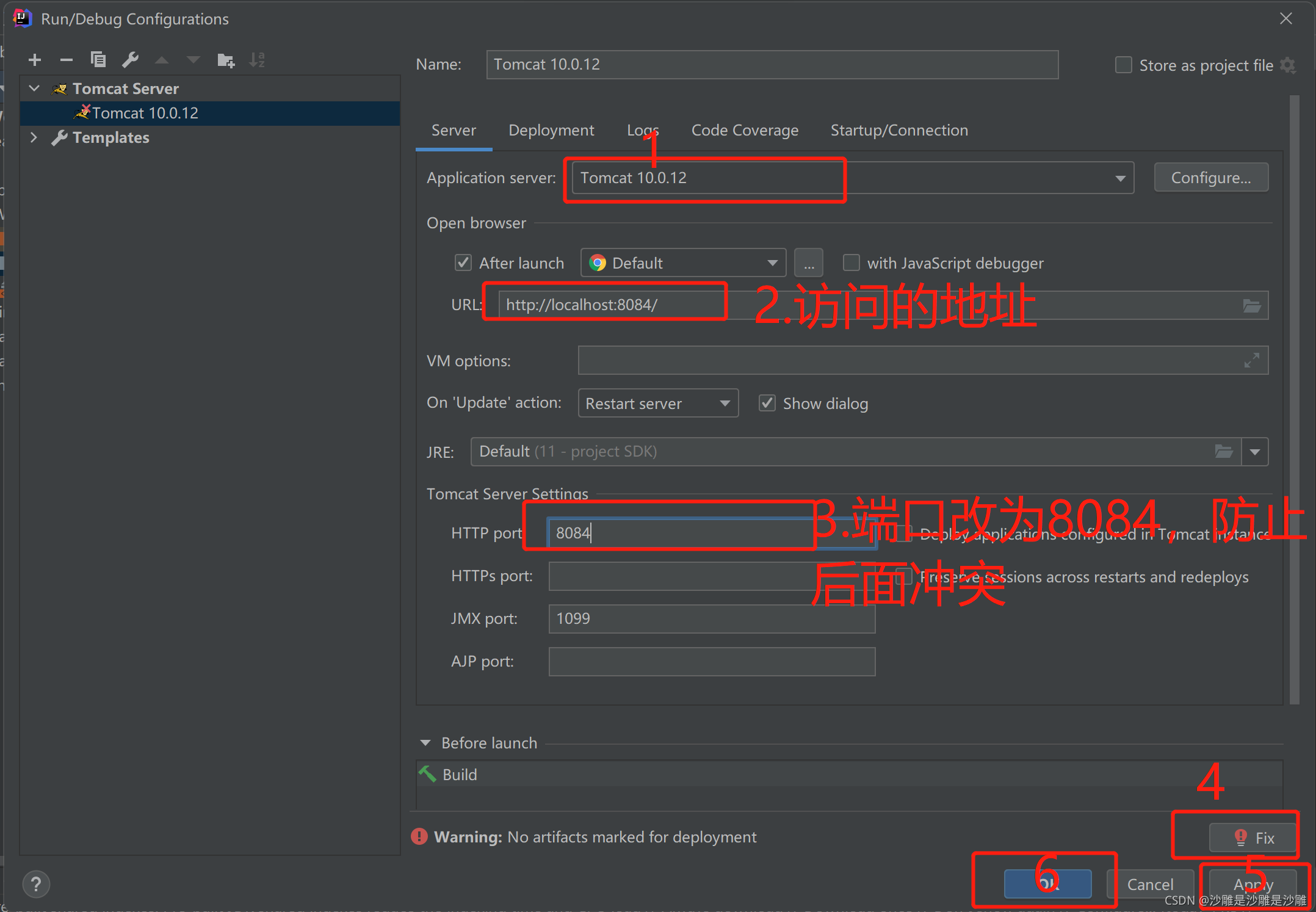Click the Configure... button
Viewport: 1316px width, 912px height.
[1210, 178]
